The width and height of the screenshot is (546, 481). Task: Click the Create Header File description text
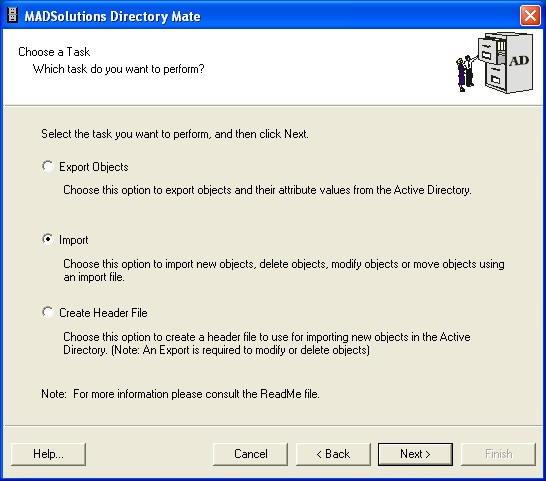[267, 343]
